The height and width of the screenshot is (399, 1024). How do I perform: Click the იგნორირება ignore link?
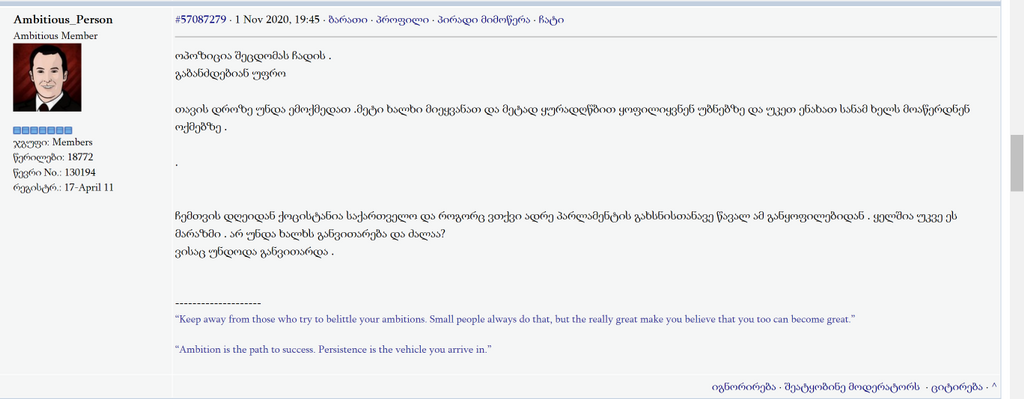coord(743,387)
